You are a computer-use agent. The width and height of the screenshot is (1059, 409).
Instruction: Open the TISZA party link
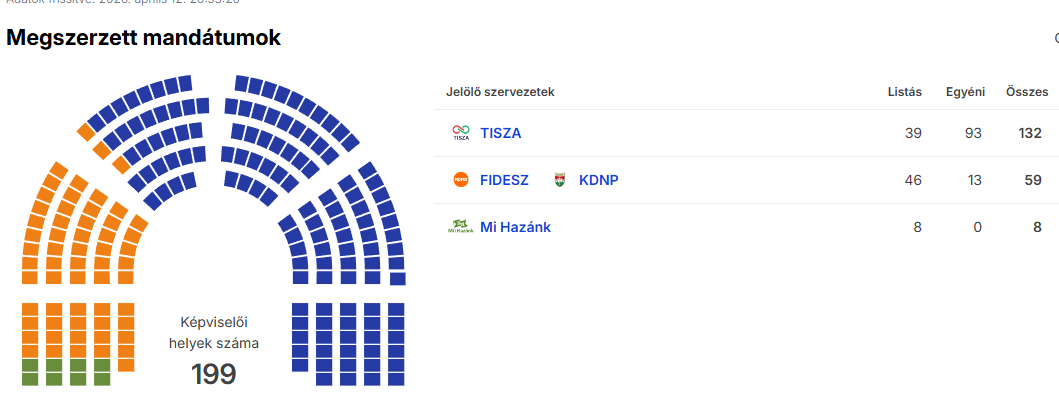click(500, 133)
